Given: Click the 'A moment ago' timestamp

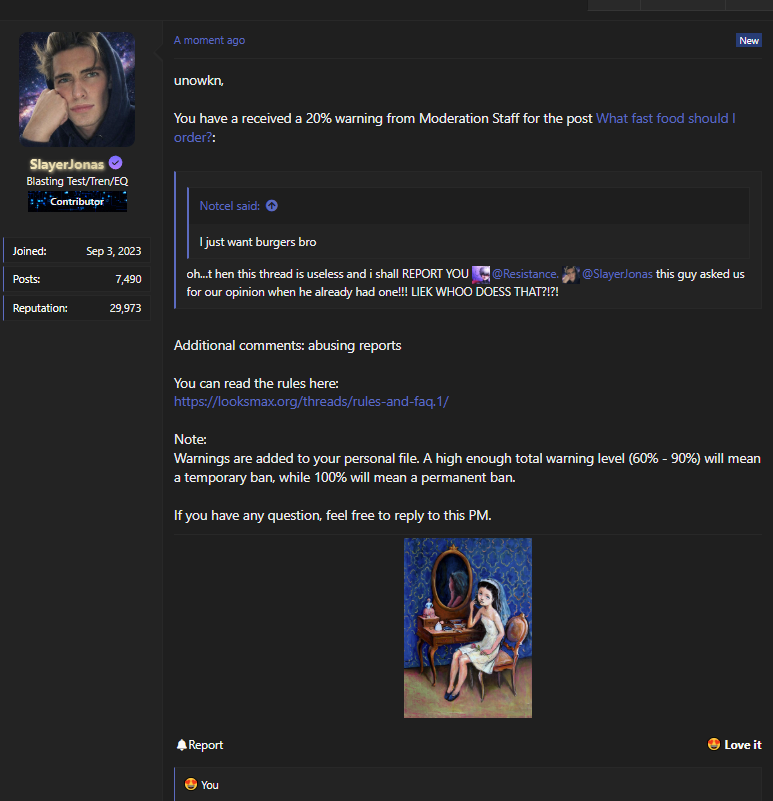Looking at the screenshot, I should pyautogui.click(x=209, y=40).
